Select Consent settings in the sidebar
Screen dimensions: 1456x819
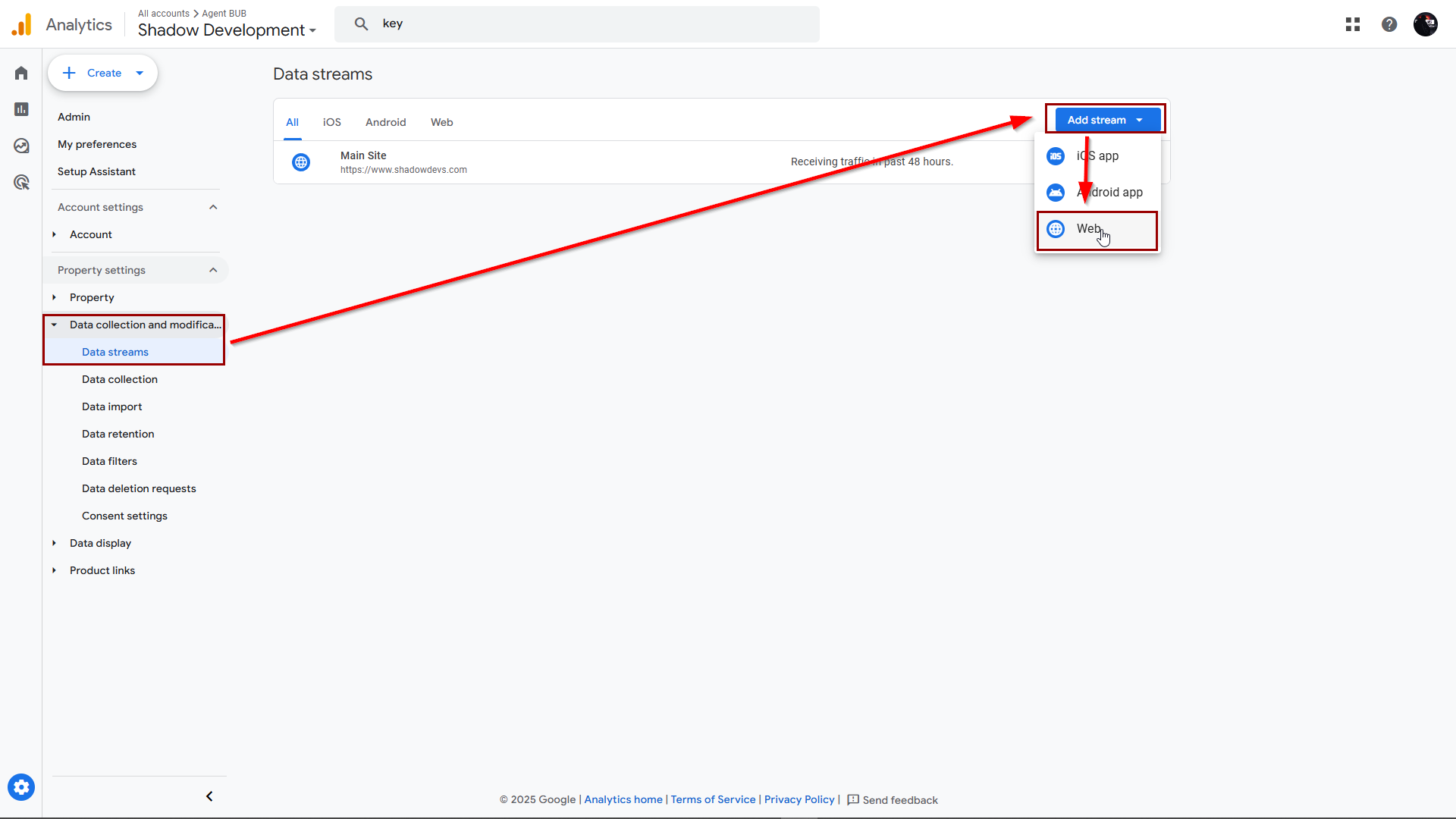coord(125,516)
